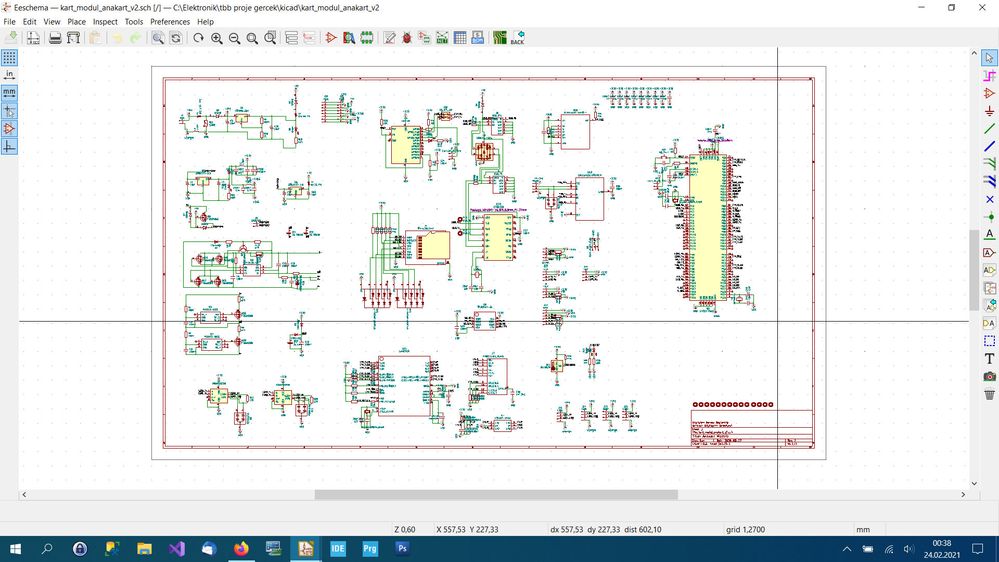This screenshot has height=562, width=999.
Task: Switch units to inches
Action: click(x=9, y=75)
